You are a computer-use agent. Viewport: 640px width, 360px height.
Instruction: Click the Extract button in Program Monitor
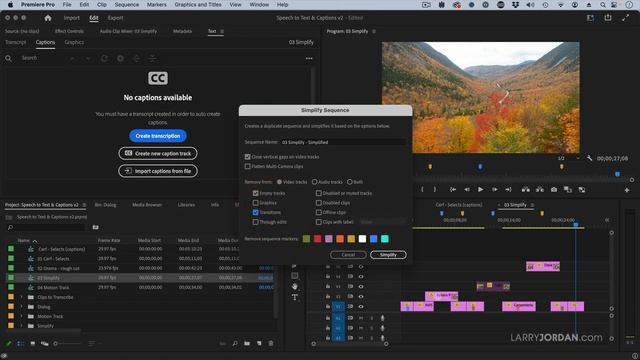click(540, 189)
